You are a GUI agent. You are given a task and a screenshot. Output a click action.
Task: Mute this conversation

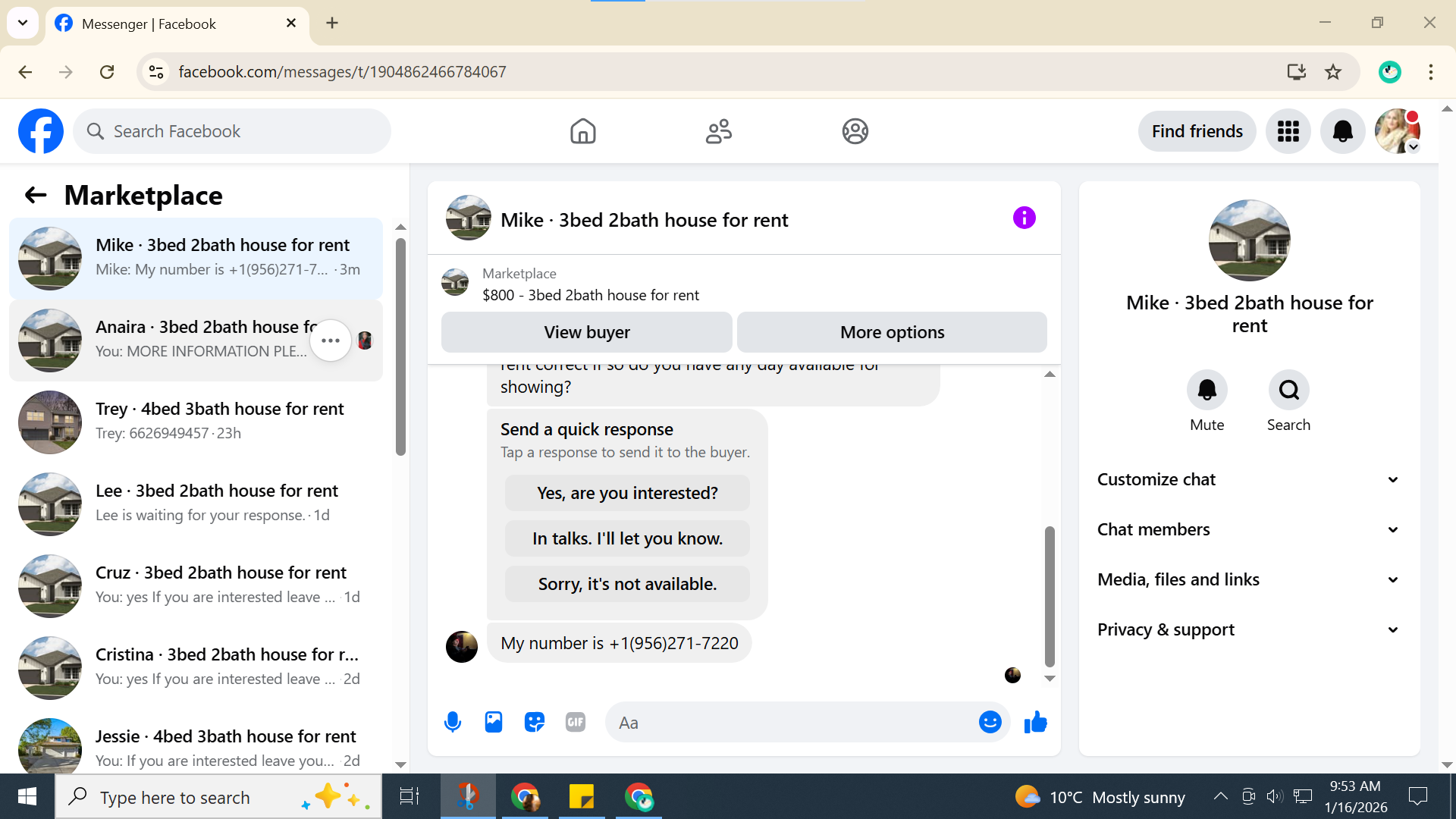click(1207, 390)
